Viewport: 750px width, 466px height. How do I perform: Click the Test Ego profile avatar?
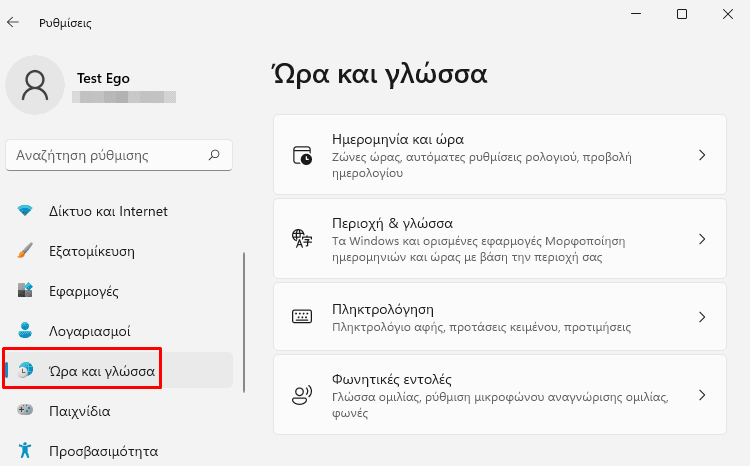click(35, 85)
